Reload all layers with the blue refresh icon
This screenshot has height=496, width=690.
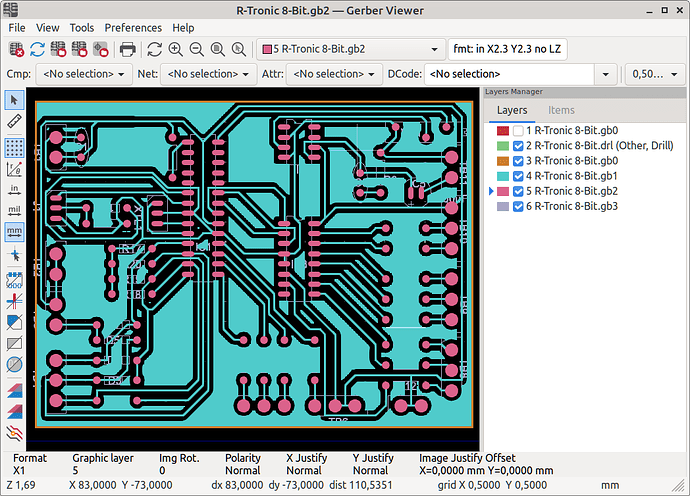pyautogui.click(x=37, y=48)
